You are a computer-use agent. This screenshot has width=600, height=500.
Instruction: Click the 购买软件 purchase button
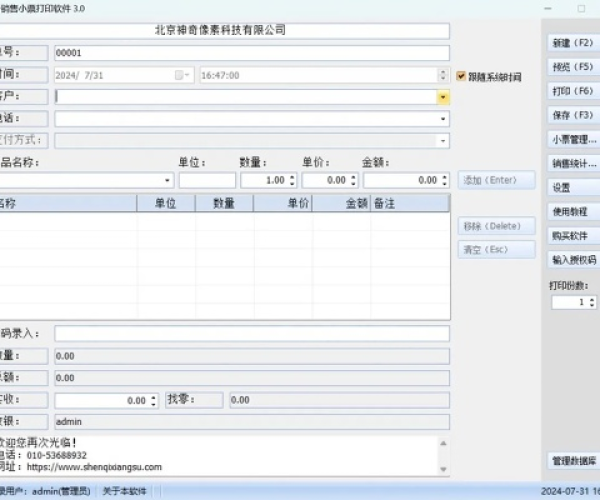pyautogui.click(x=574, y=236)
